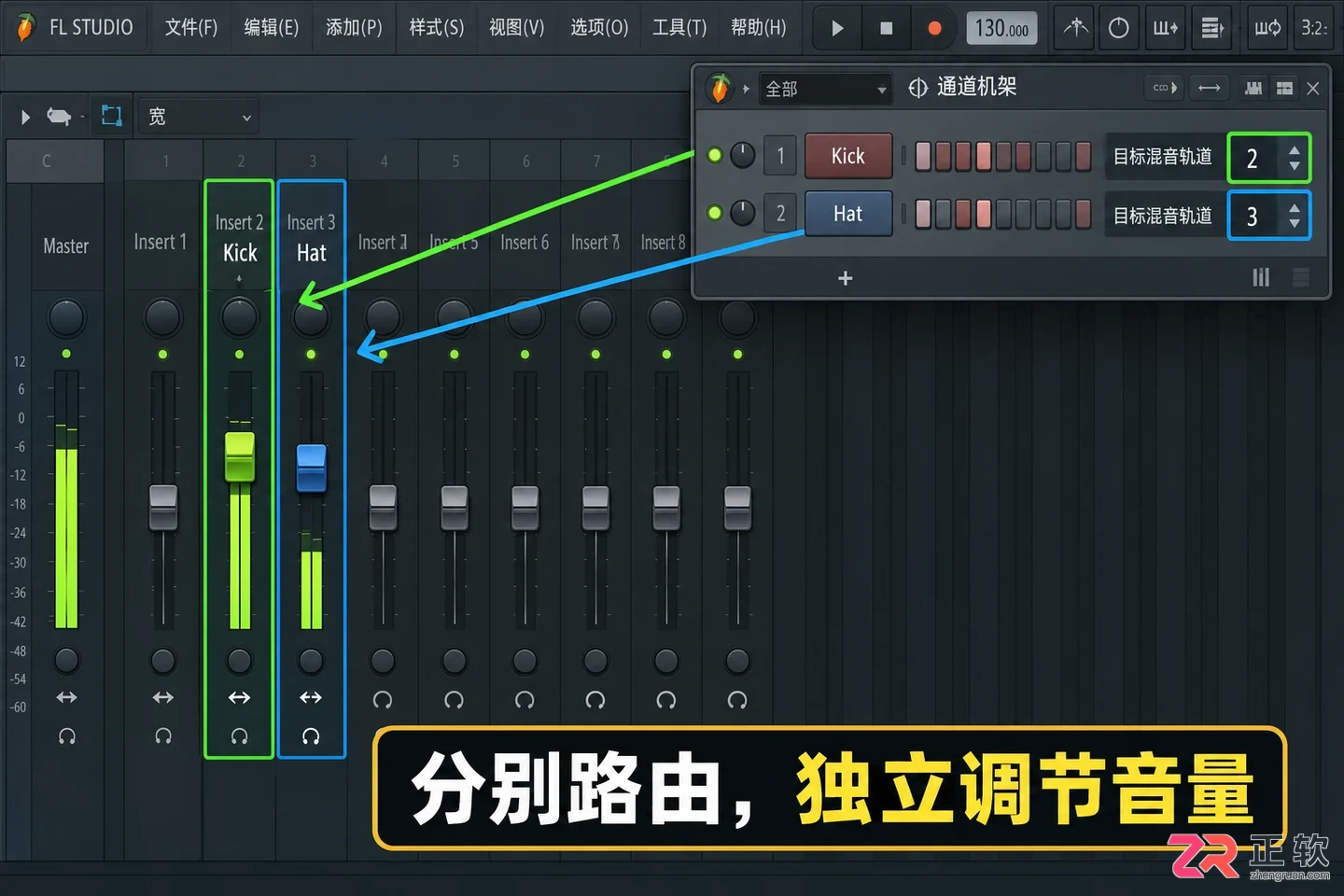Select the Hat channel button
1344x896 pixels.
point(848,214)
